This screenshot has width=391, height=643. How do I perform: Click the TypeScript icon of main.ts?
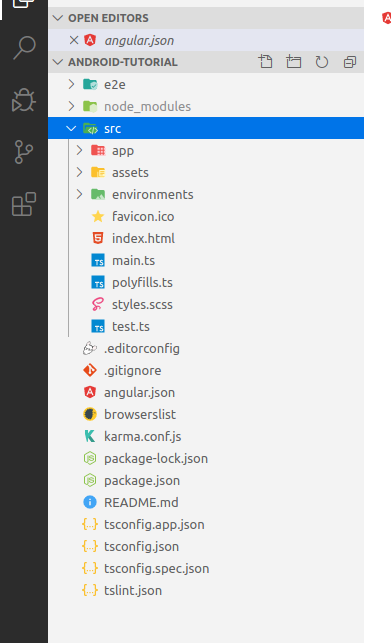(98, 260)
